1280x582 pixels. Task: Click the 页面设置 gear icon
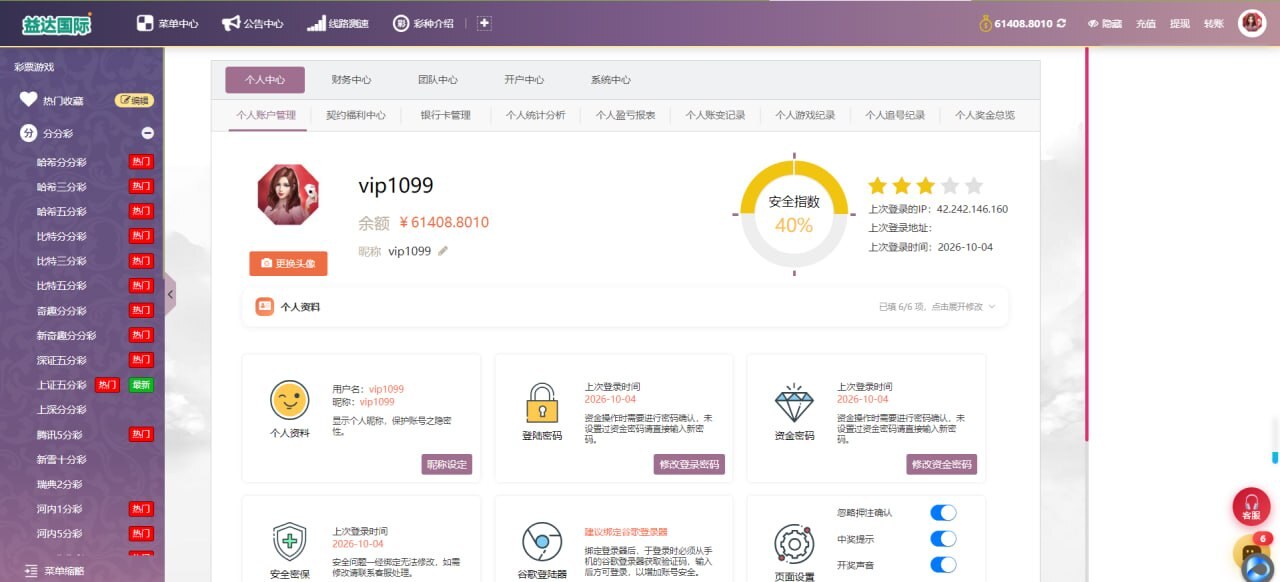pyautogui.click(x=794, y=544)
